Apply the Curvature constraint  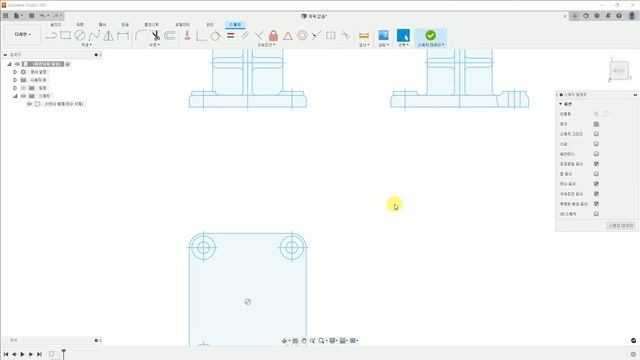click(345, 36)
